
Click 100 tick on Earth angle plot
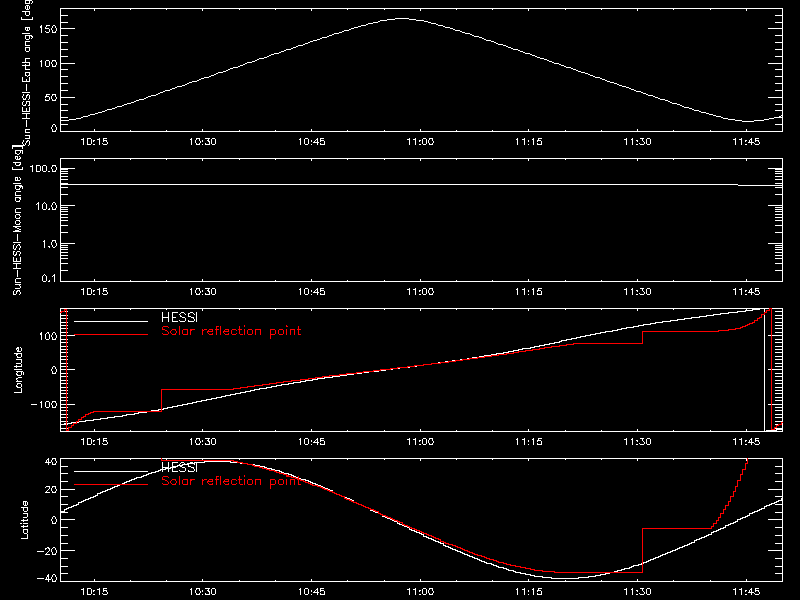coord(48,64)
